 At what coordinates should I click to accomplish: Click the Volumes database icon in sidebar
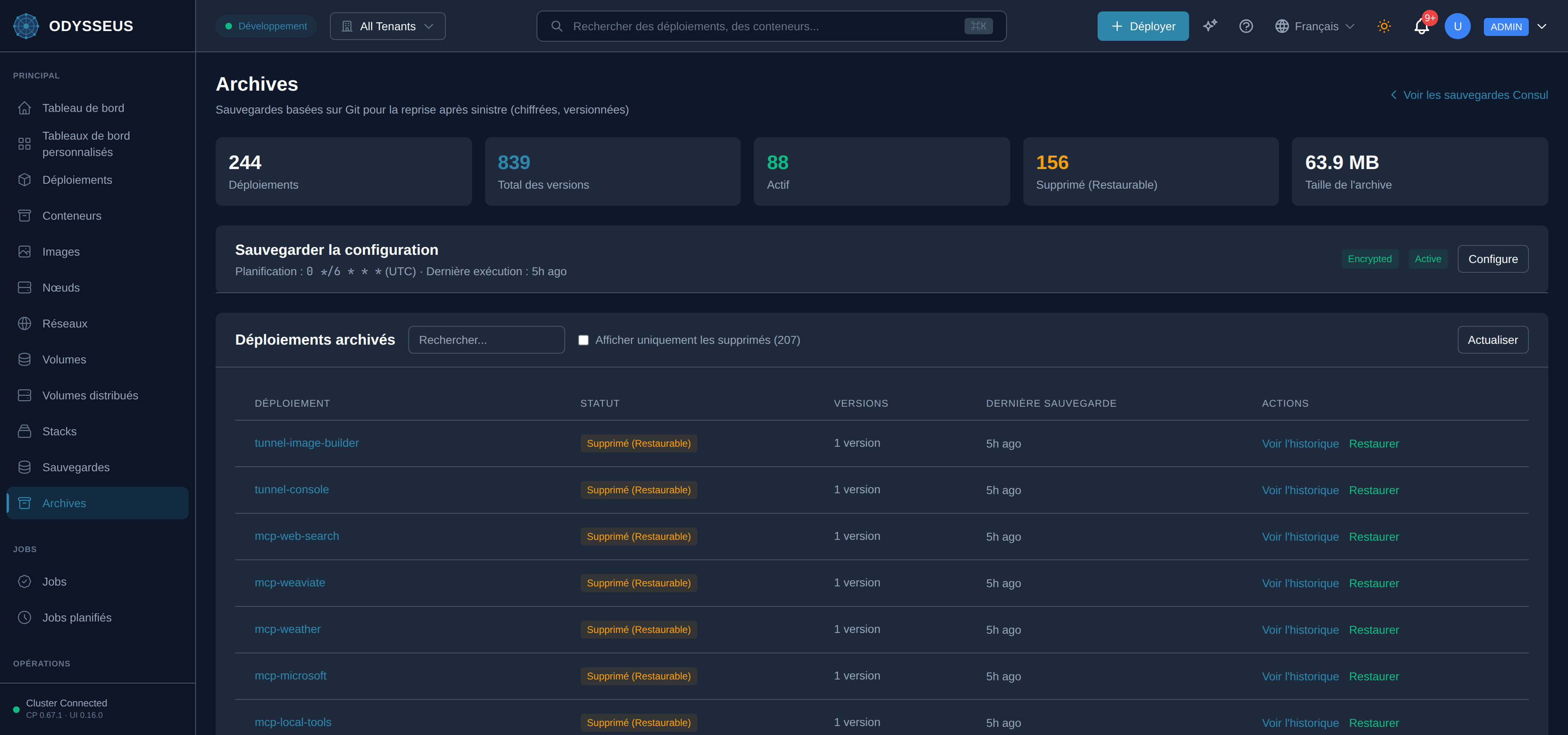point(24,359)
